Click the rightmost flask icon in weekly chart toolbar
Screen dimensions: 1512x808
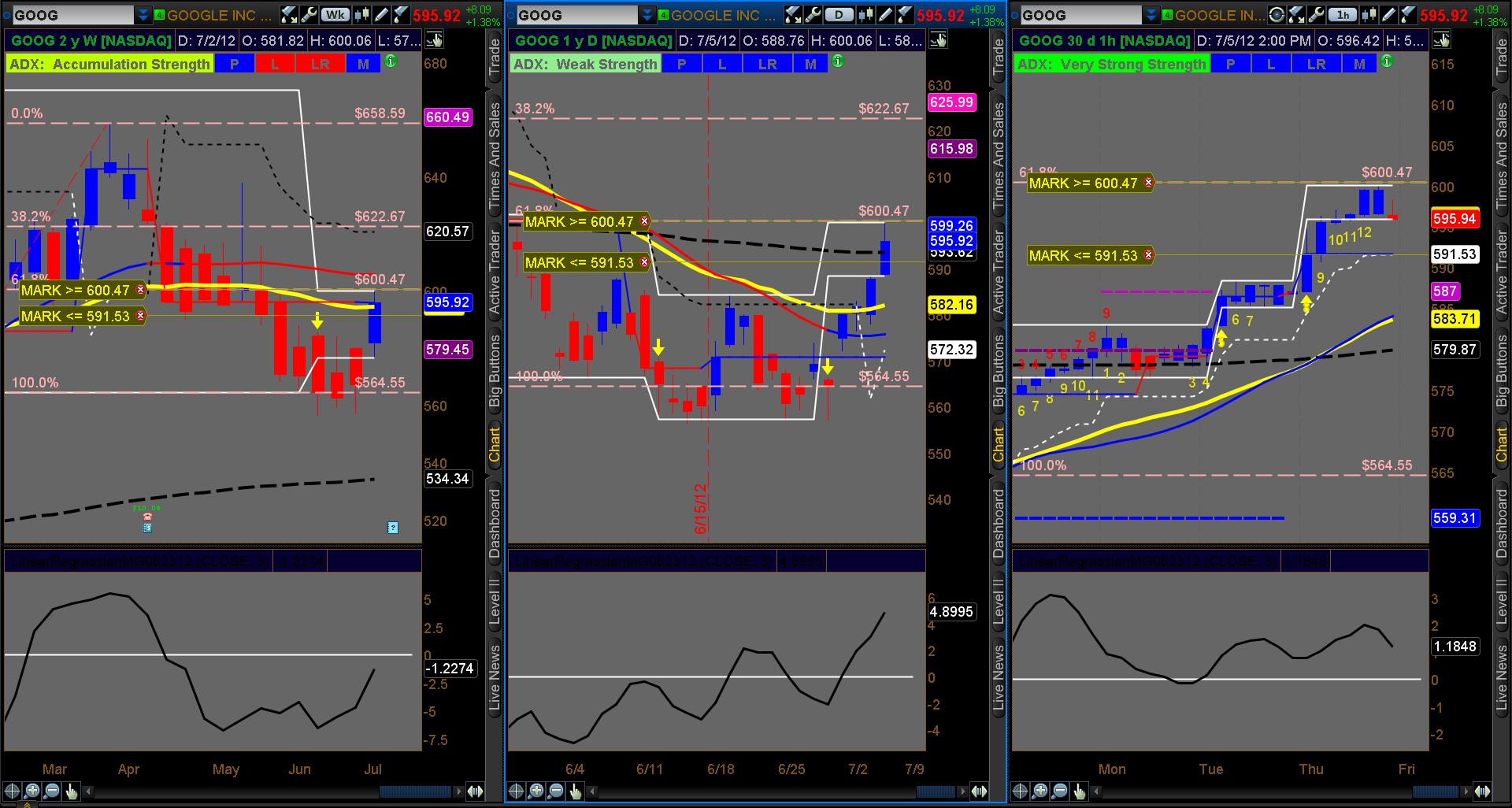[x=400, y=15]
